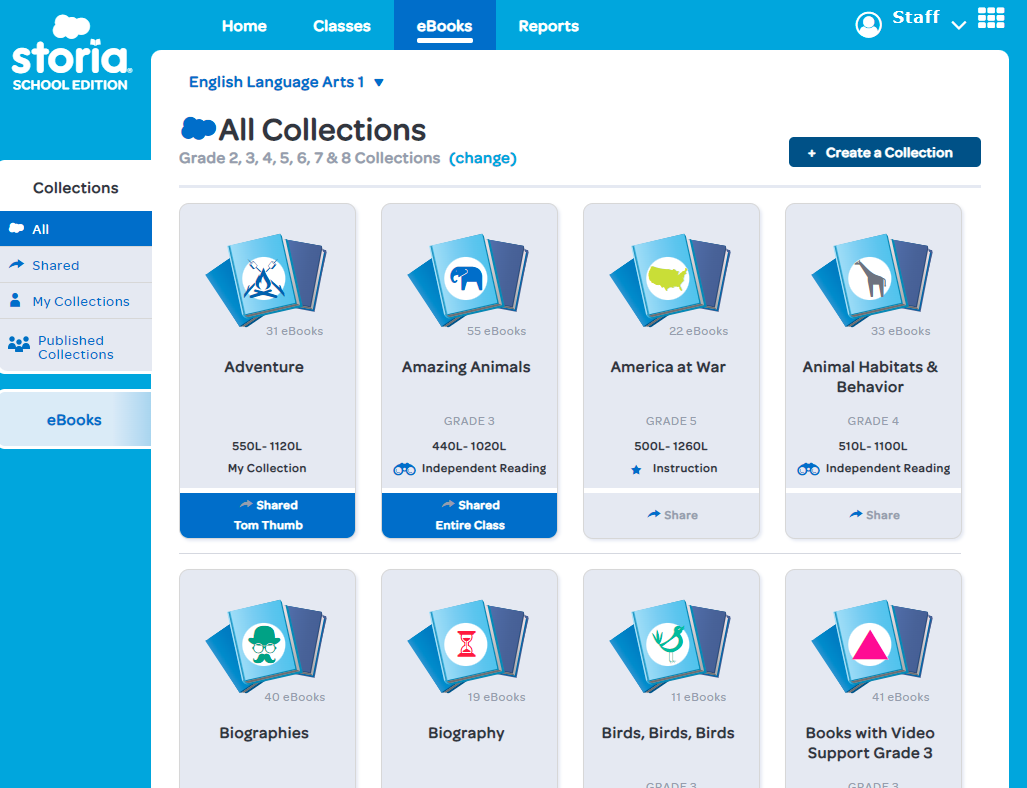Screen dimensions: 1027x788
Task: Click Share on America at War card
Action: point(672,515)
